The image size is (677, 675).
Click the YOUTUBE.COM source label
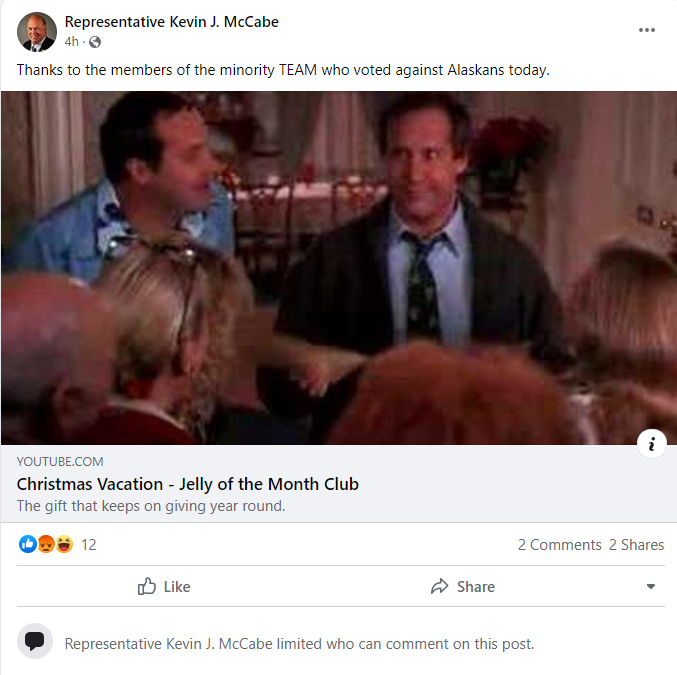60,462
